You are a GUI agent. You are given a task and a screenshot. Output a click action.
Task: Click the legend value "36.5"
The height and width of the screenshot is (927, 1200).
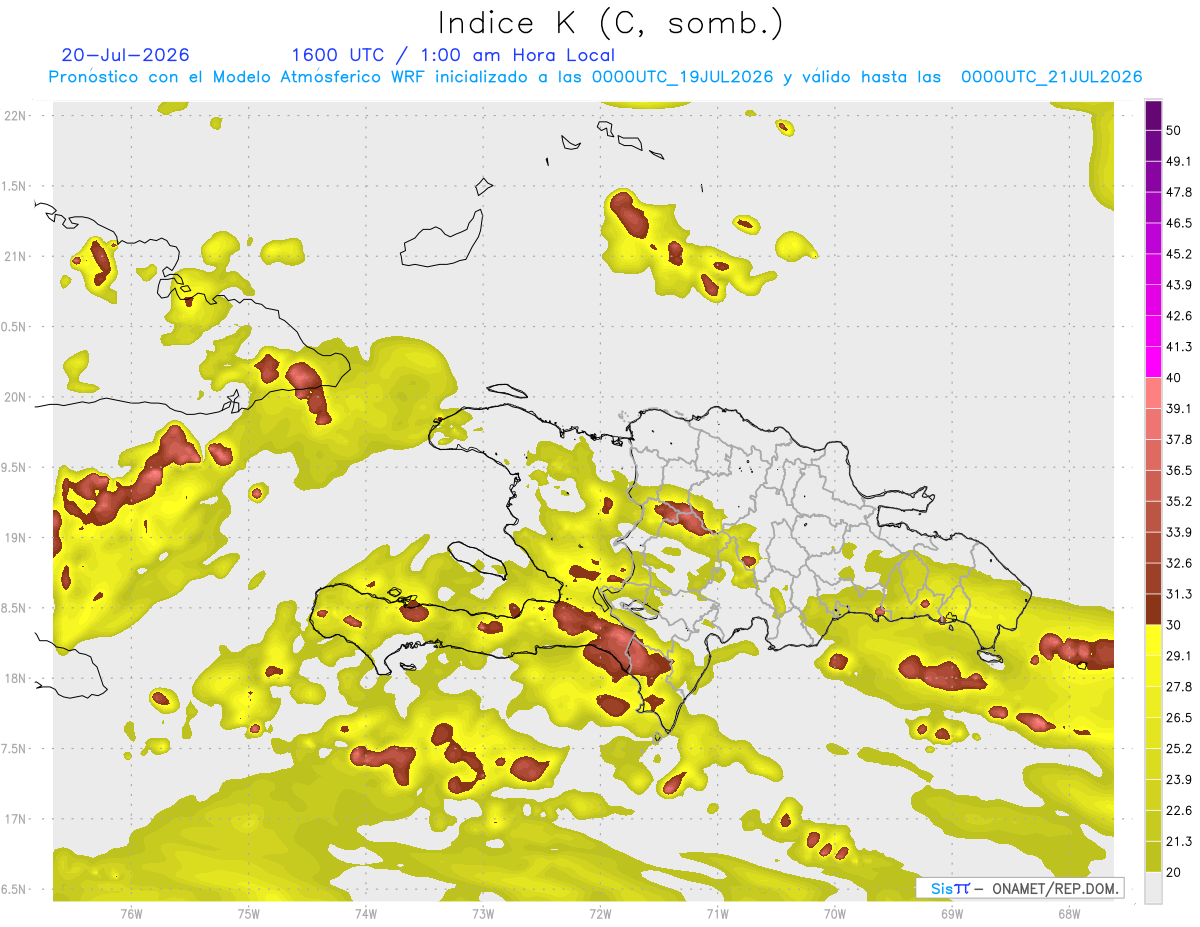1179,471
